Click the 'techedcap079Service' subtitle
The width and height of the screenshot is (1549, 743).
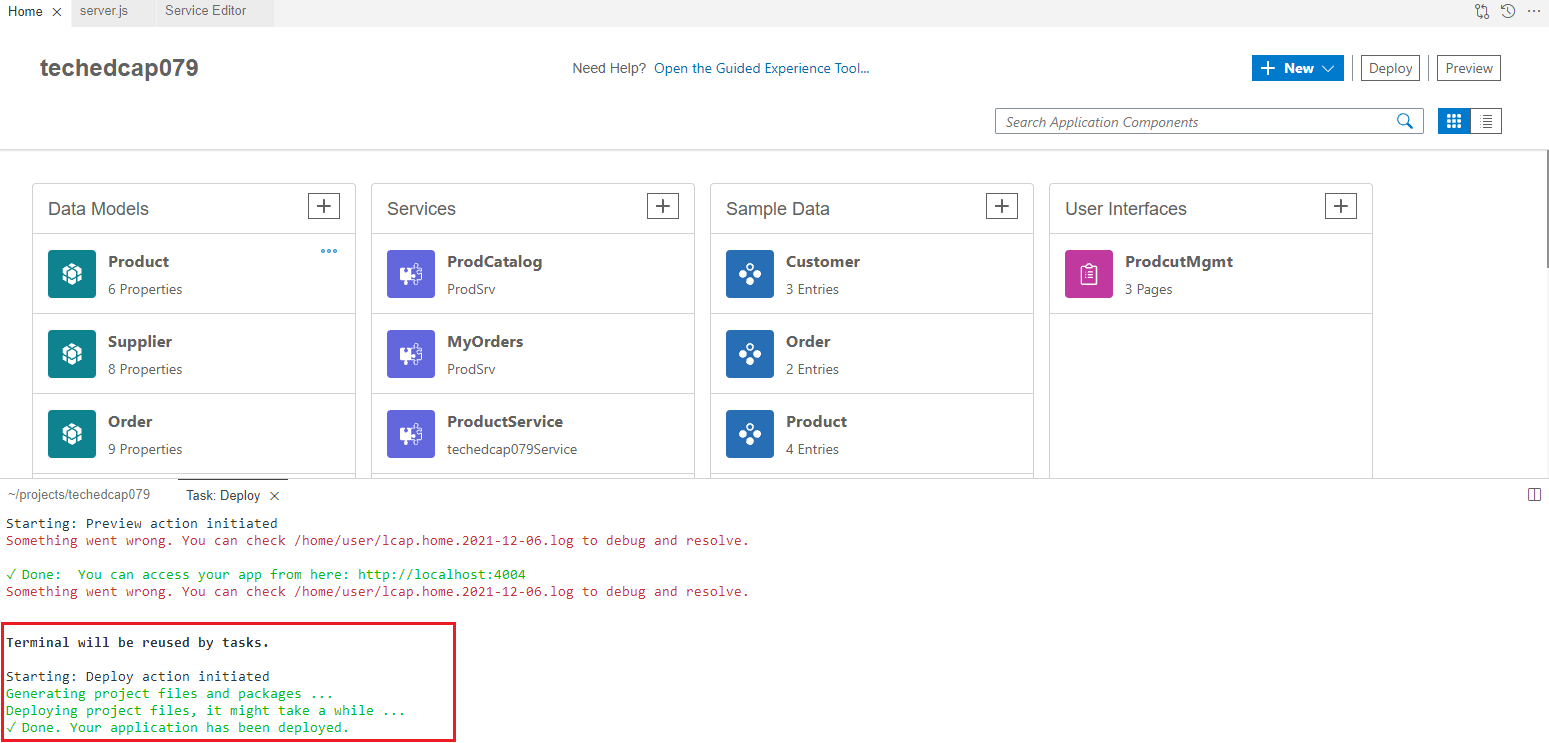point(512,449)
